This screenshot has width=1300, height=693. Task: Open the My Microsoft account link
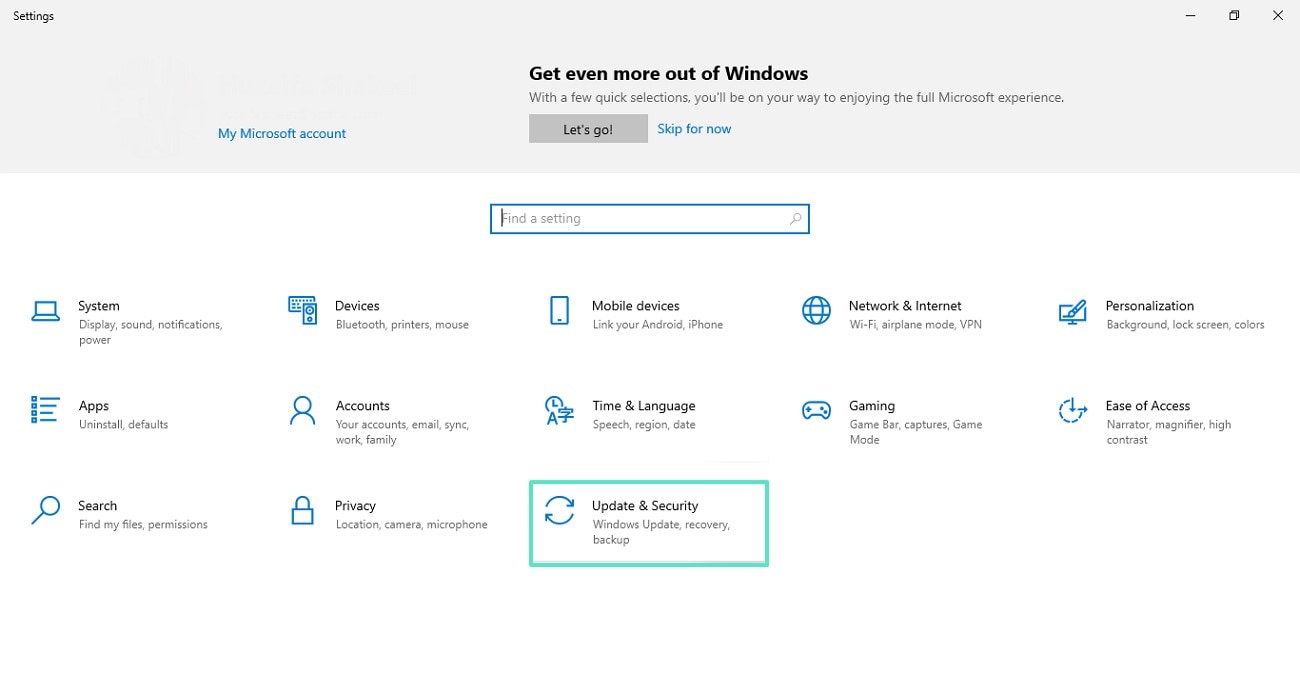tap(282, 133)
